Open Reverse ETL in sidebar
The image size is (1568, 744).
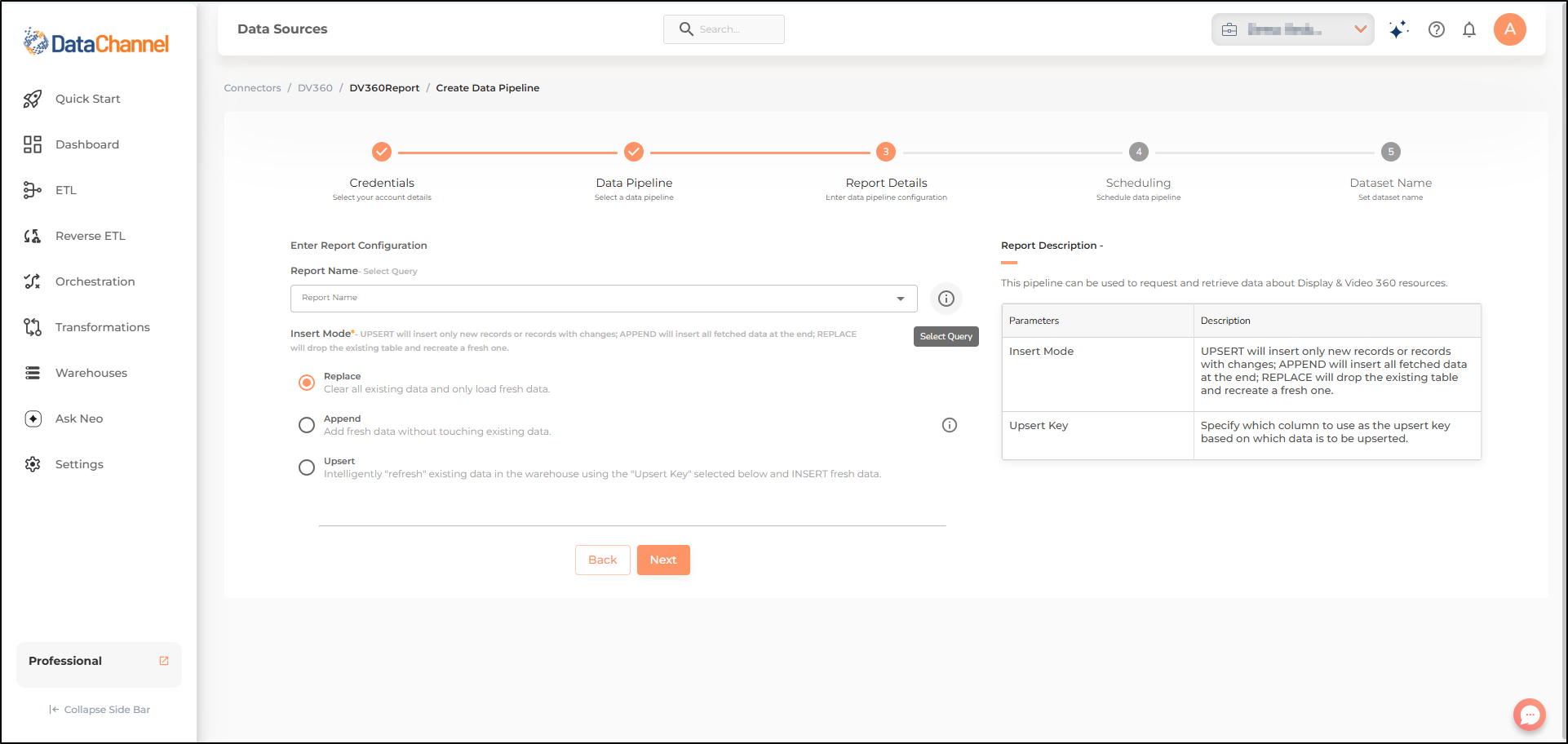tap(91, 236)
